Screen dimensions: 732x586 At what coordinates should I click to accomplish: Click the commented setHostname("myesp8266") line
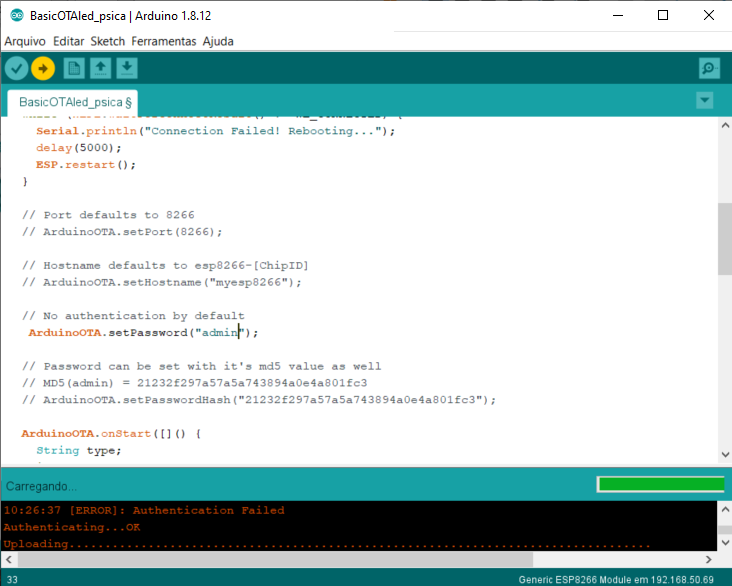coord(162,282)
